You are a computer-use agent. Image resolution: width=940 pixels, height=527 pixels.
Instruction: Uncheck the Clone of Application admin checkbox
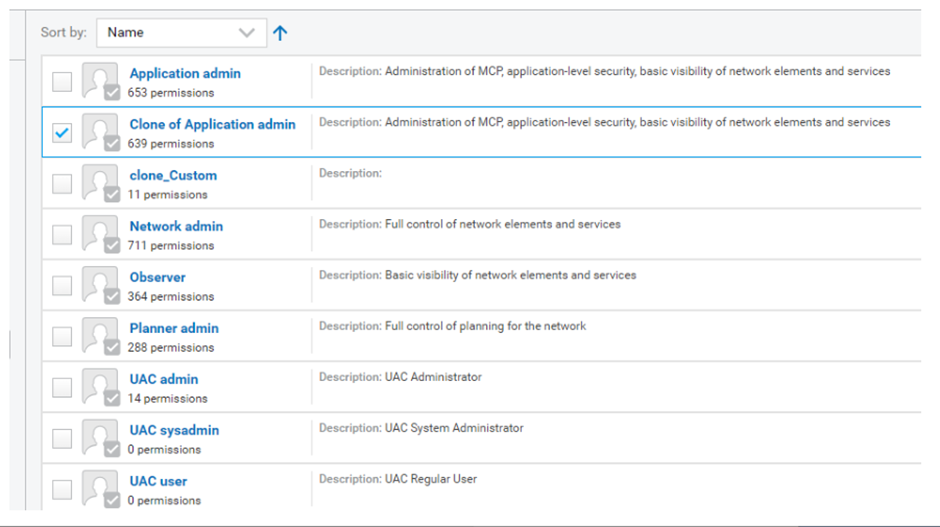[x=62, y=132]
